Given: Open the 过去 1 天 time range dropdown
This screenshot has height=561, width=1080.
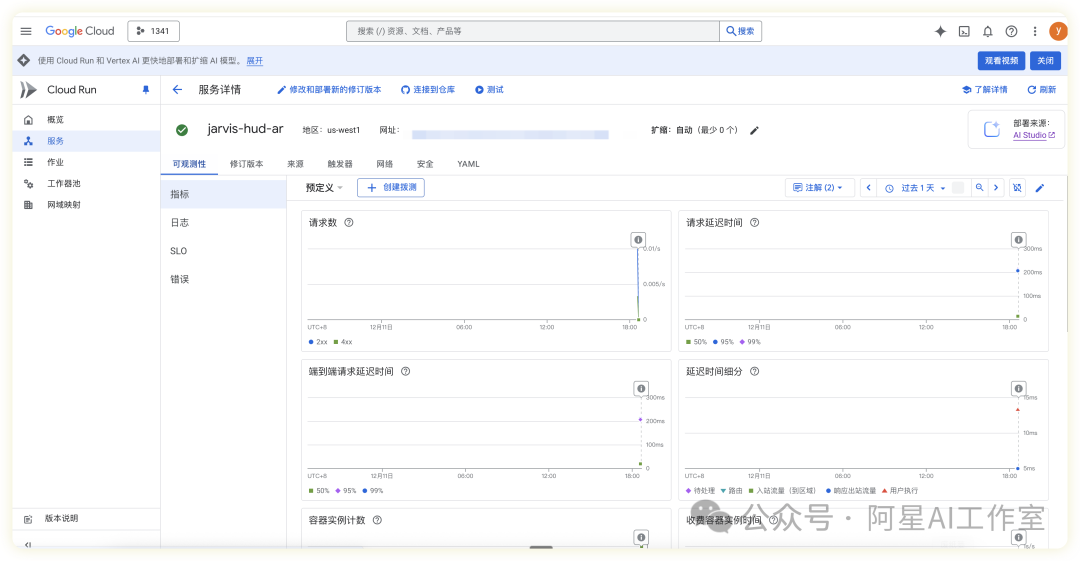Looking at the screenshot, I should point(915,187).
